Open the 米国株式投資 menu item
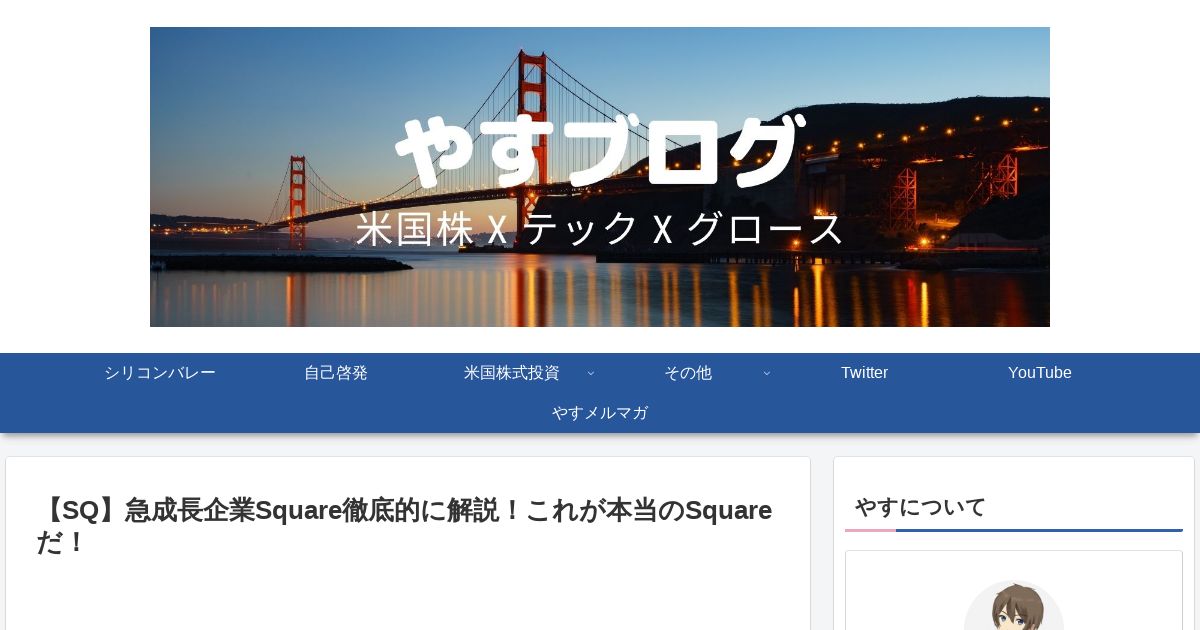The image size is (1200, 630). 512,373
